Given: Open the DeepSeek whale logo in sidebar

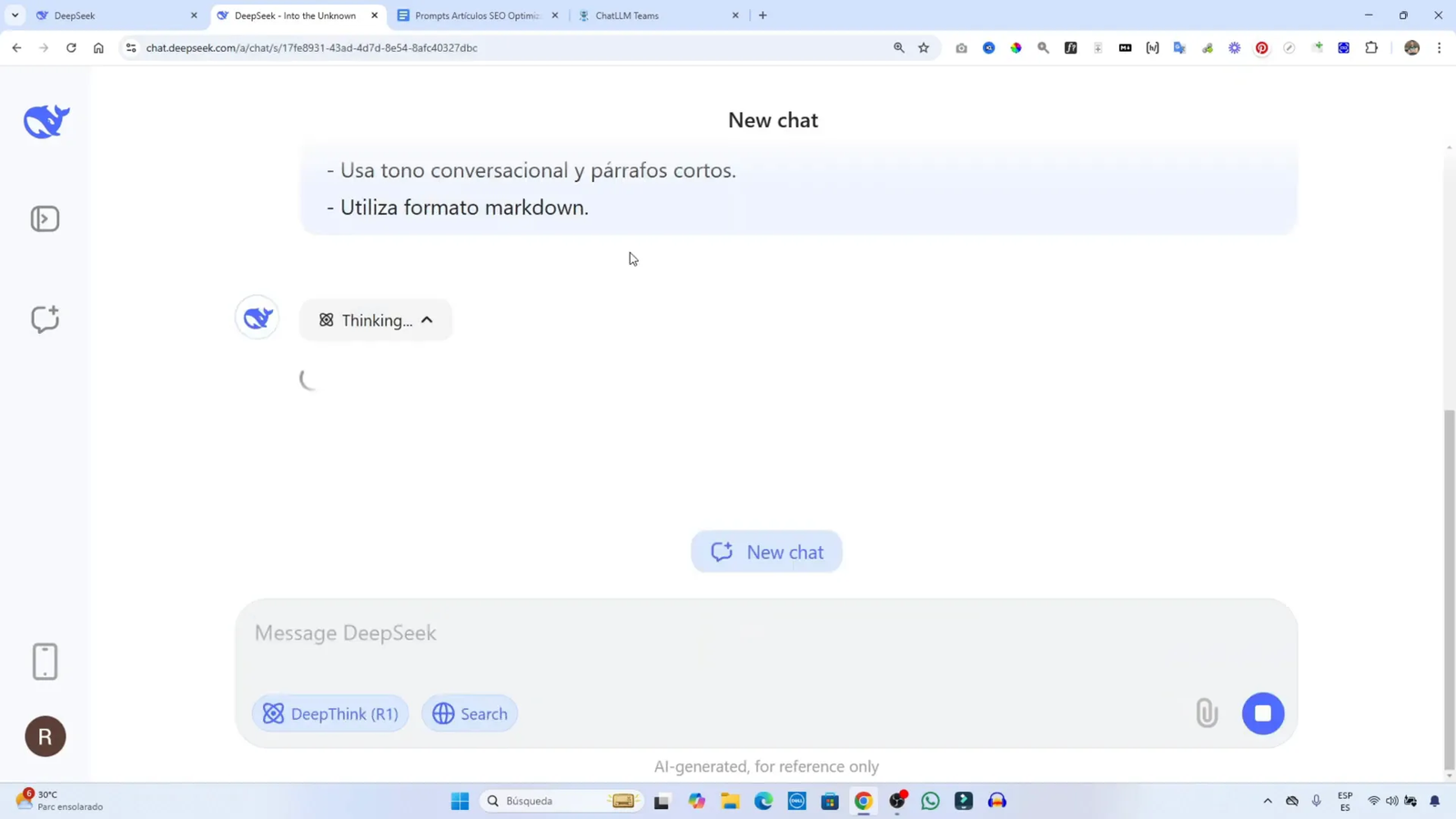Looking at the screenshot, I should pyautogui.click(x=45, y=119).
